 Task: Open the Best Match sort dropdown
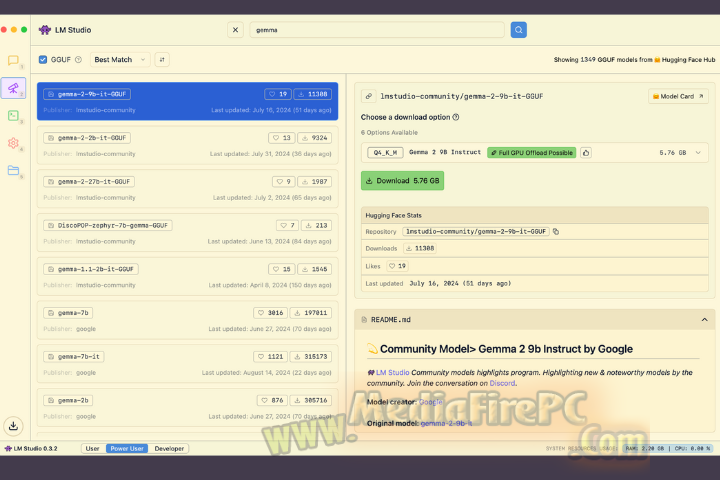pyautogui.click(x=120, y=59)
